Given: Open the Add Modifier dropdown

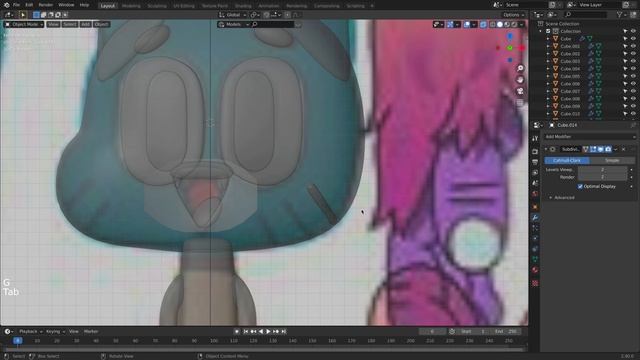Looking at the screenshot, I should (590, 137).
